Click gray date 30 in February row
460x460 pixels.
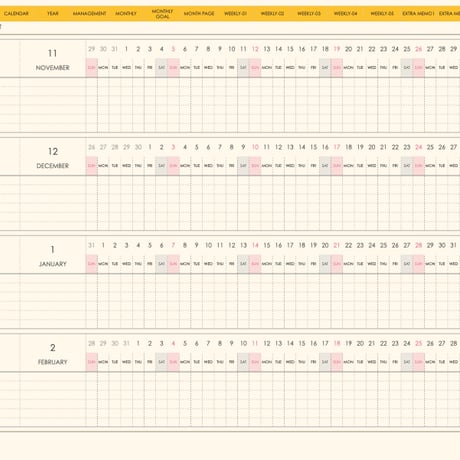click(x=115, y=343)
